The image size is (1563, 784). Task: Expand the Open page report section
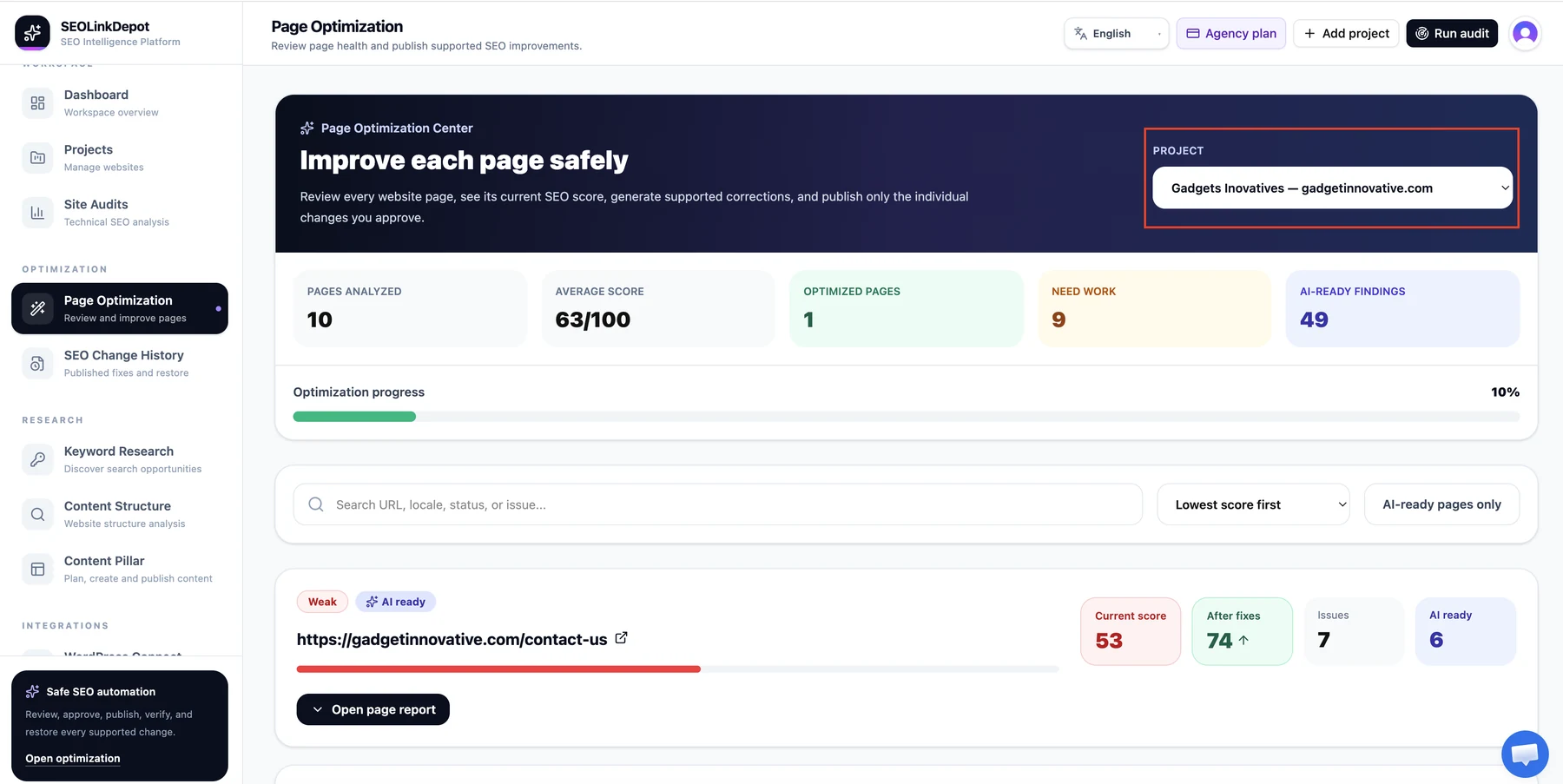coord(373,709)
